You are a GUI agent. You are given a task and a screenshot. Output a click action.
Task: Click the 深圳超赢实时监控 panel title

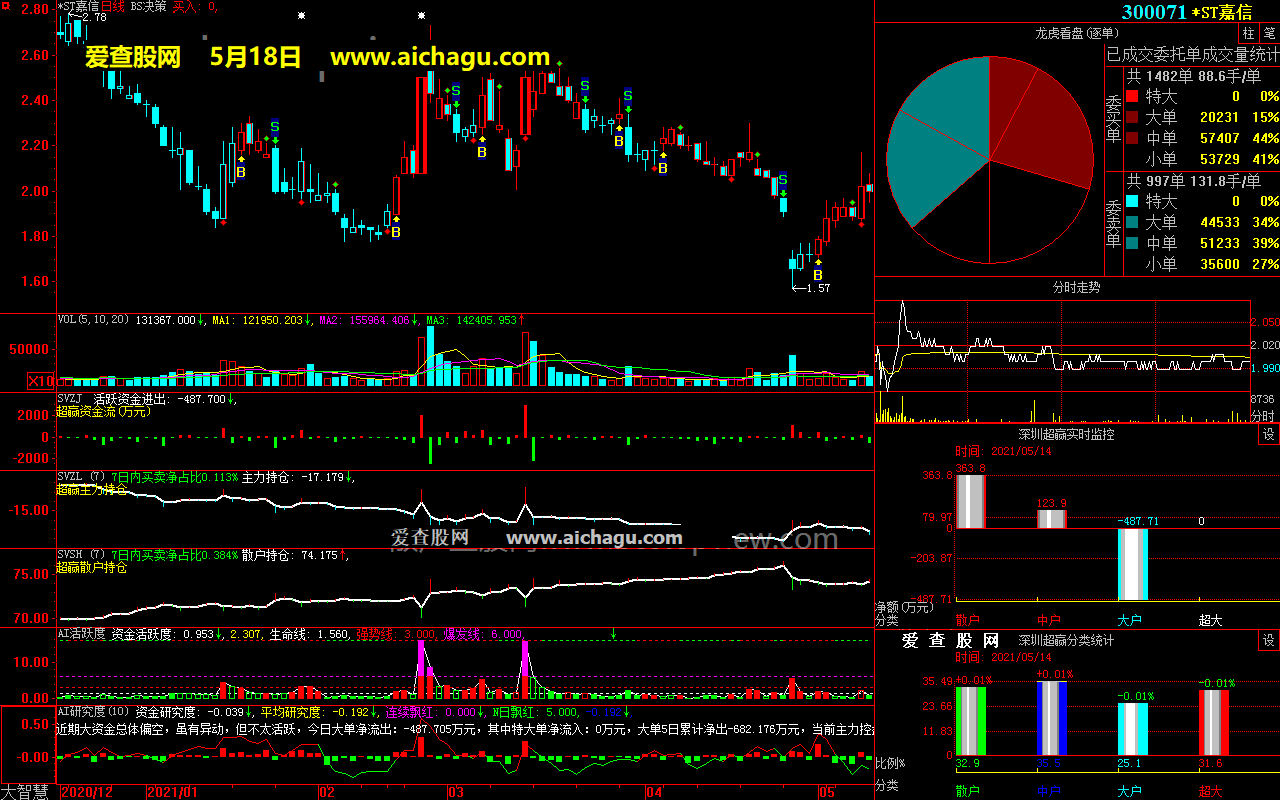pyautogui.click(x=1066, y=434)
